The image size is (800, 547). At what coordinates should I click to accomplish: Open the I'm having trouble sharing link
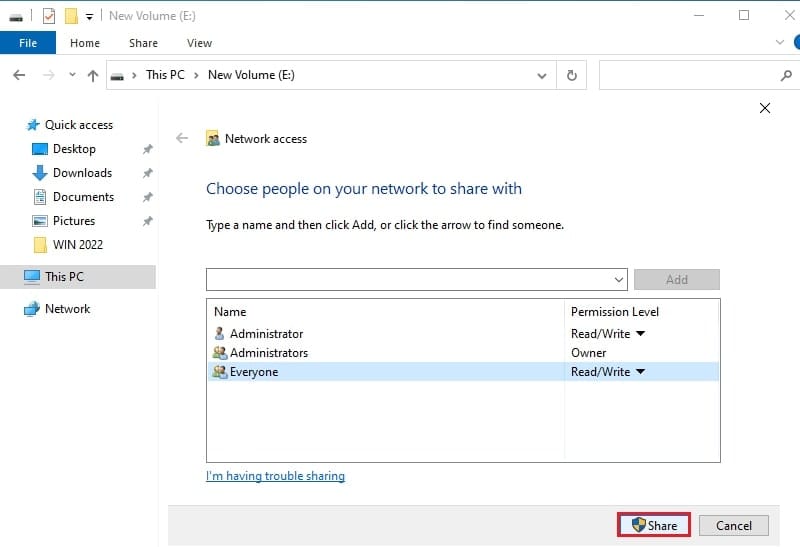click(x=275, y=476)
